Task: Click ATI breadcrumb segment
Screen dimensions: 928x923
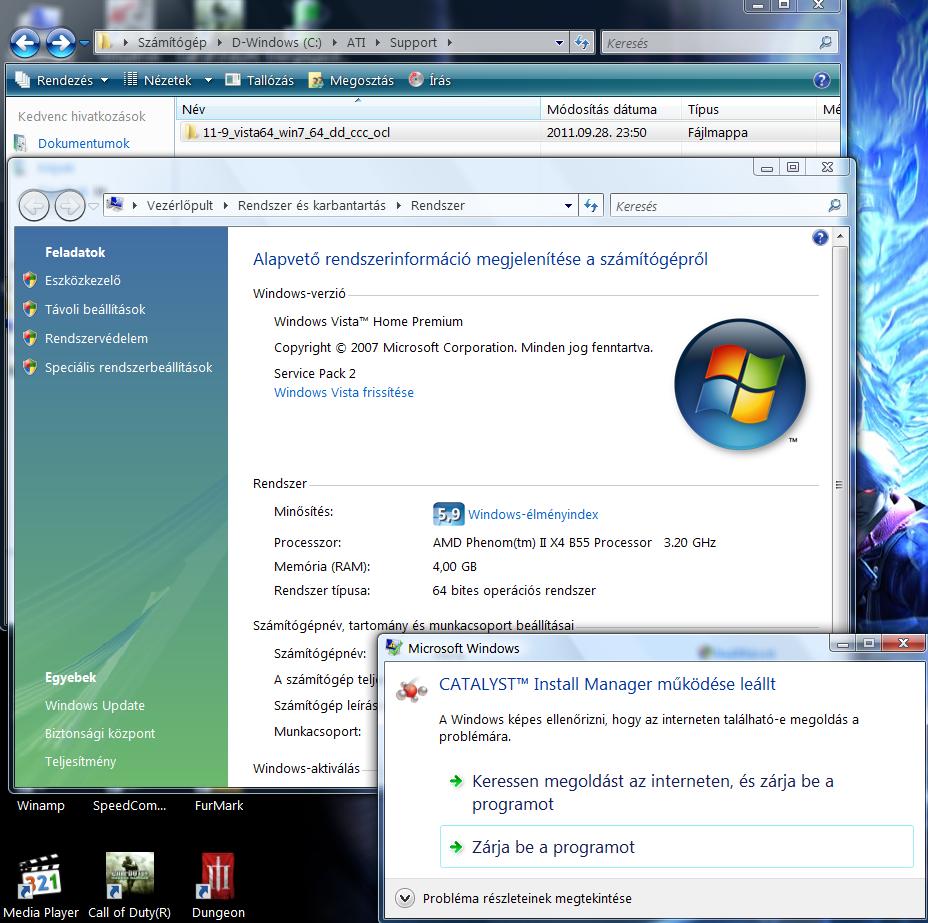Action: 356,43
